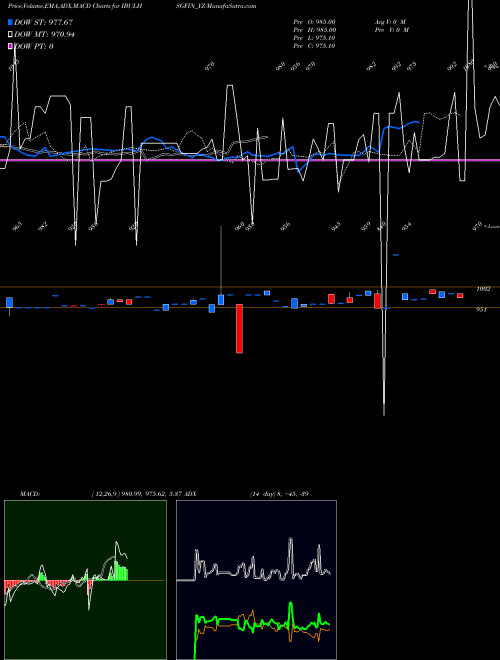This screenshot has width=500, height=660.
Task: Click the isolated blue dash above the 1002 line
Action: tap(396, 255)
